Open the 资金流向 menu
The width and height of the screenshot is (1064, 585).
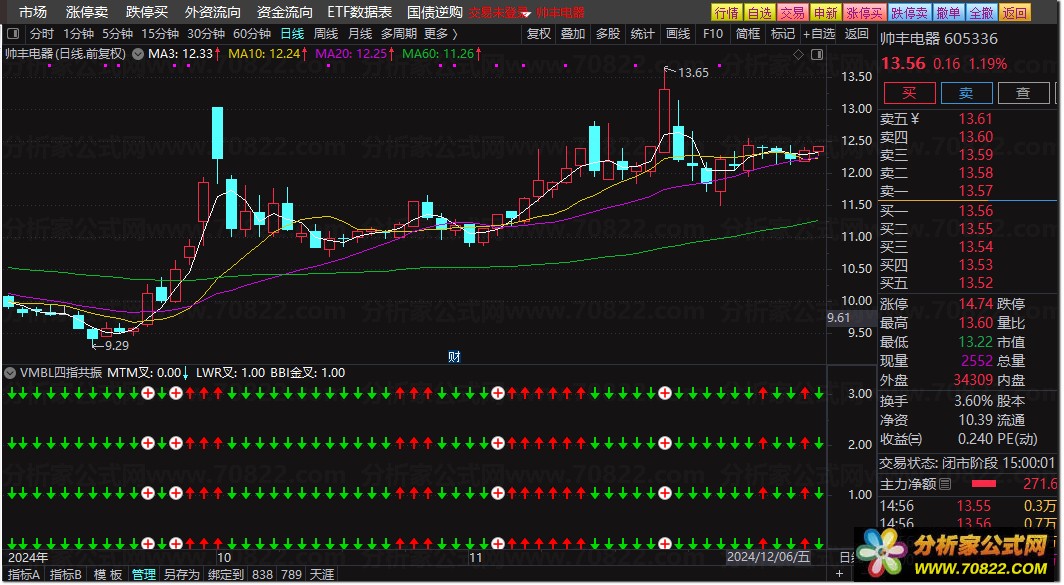[284, 12]
